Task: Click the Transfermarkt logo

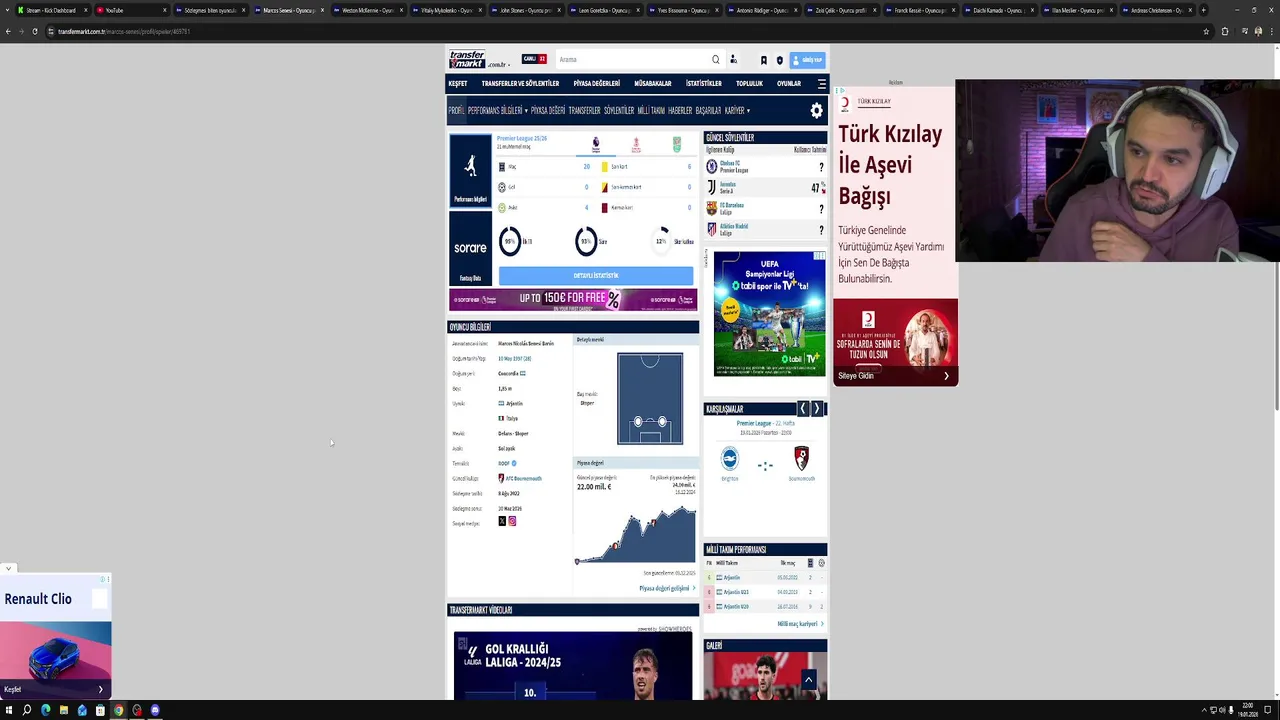Action: pos(480,59)
